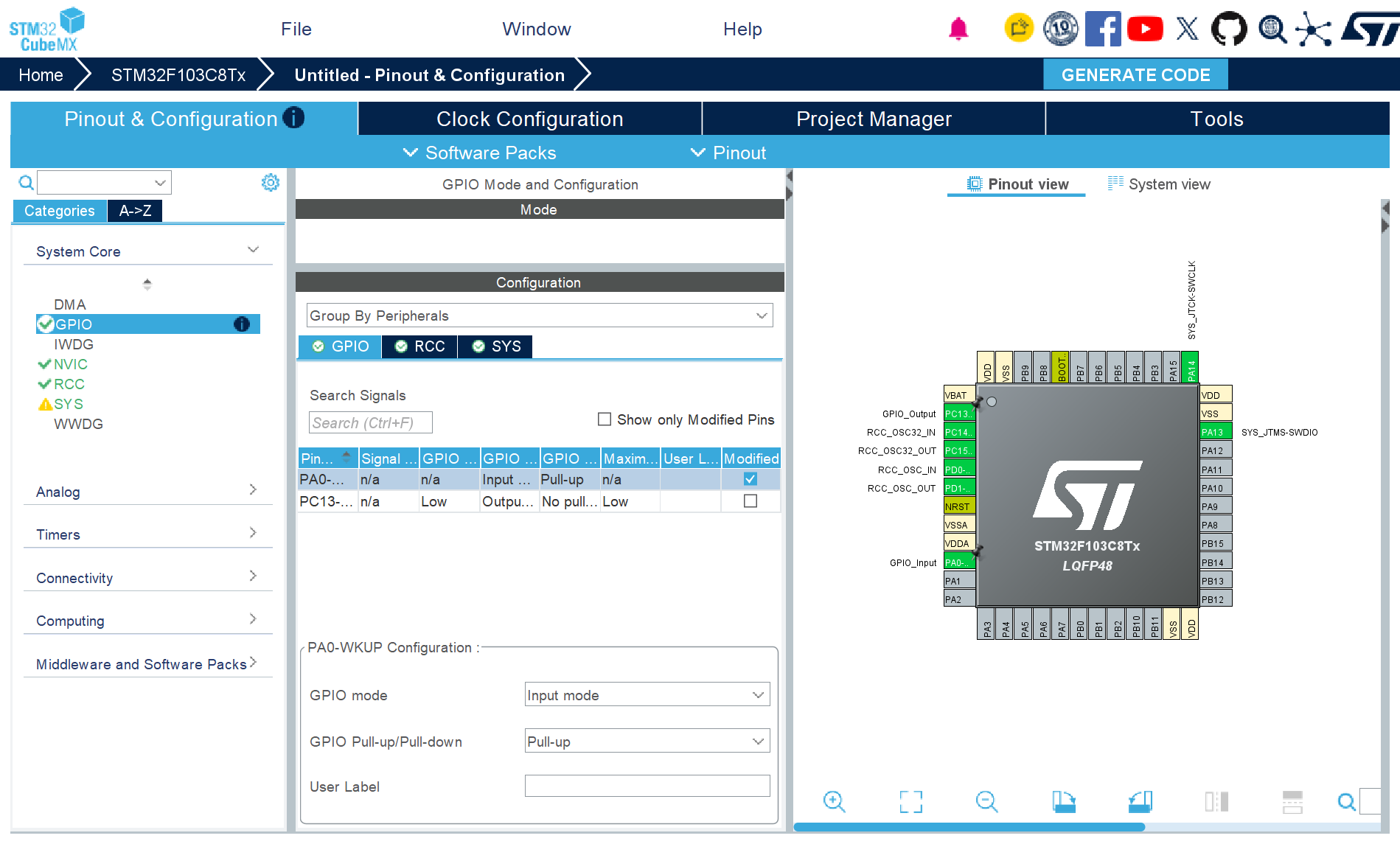Open the Group By Peripherals dropdown

(540, 315)
